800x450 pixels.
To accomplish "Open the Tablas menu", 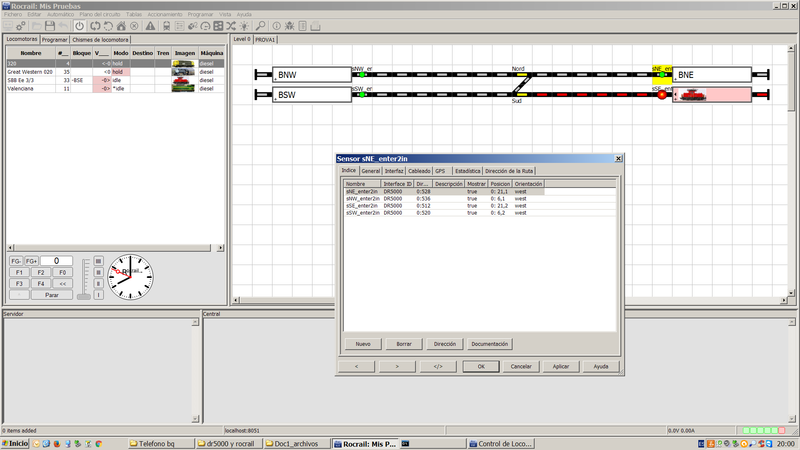I will (x=134, y=14).
